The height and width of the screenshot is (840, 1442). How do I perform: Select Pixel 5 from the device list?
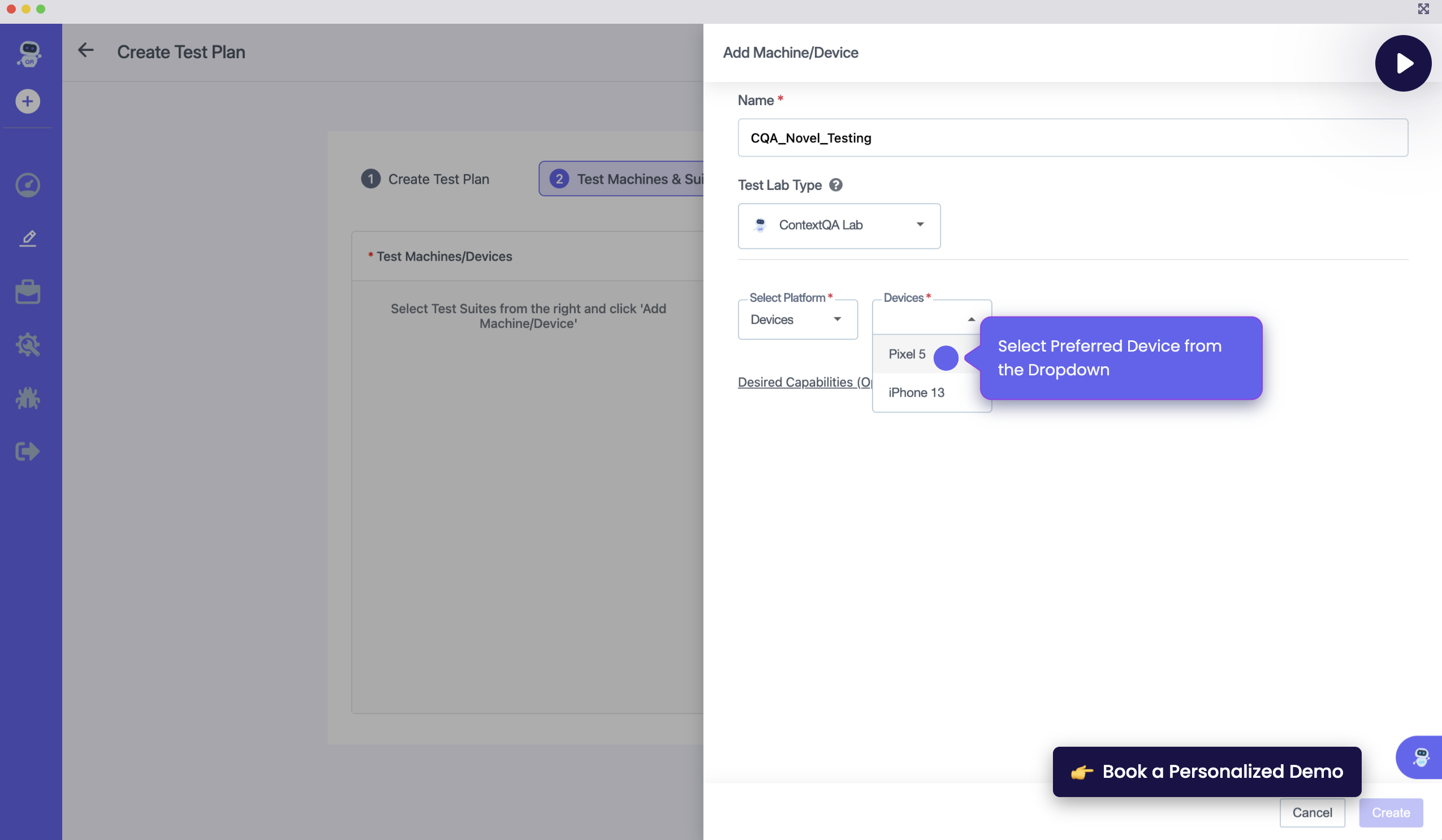pyautogui.click(x=907, y=354)
